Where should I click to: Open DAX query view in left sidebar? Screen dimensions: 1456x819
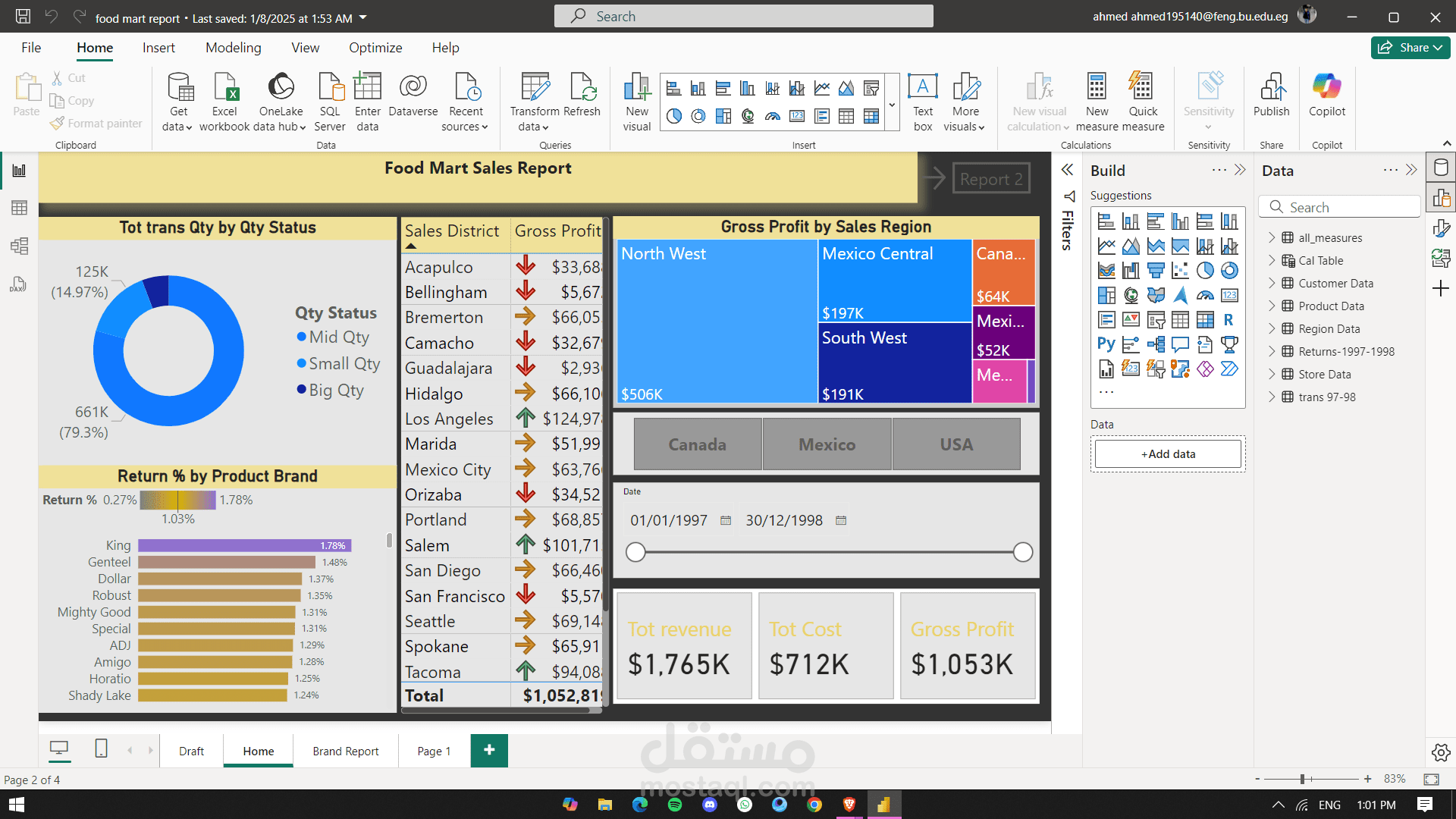19,284
